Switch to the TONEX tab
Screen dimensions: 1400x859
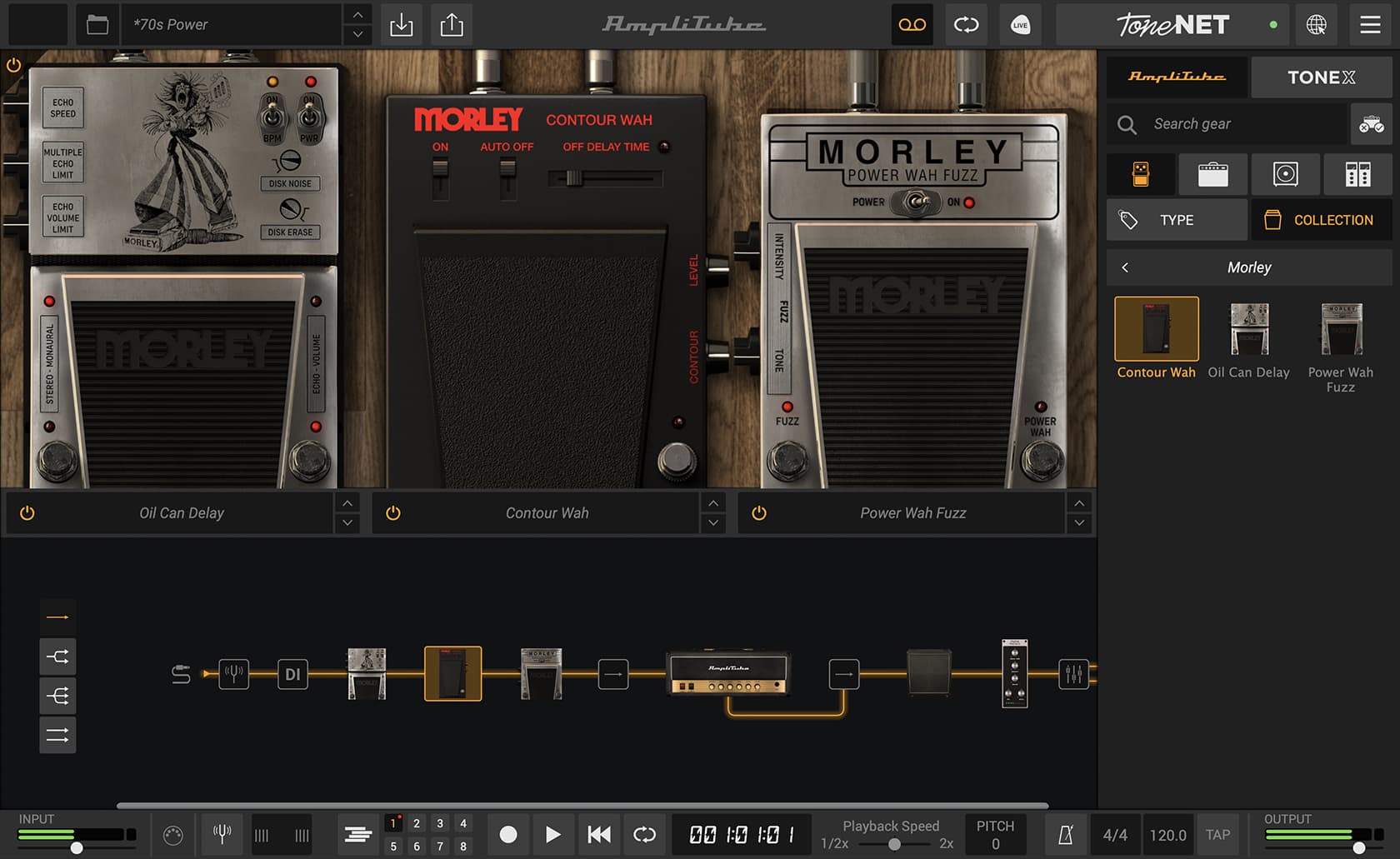pos(1321,77)
